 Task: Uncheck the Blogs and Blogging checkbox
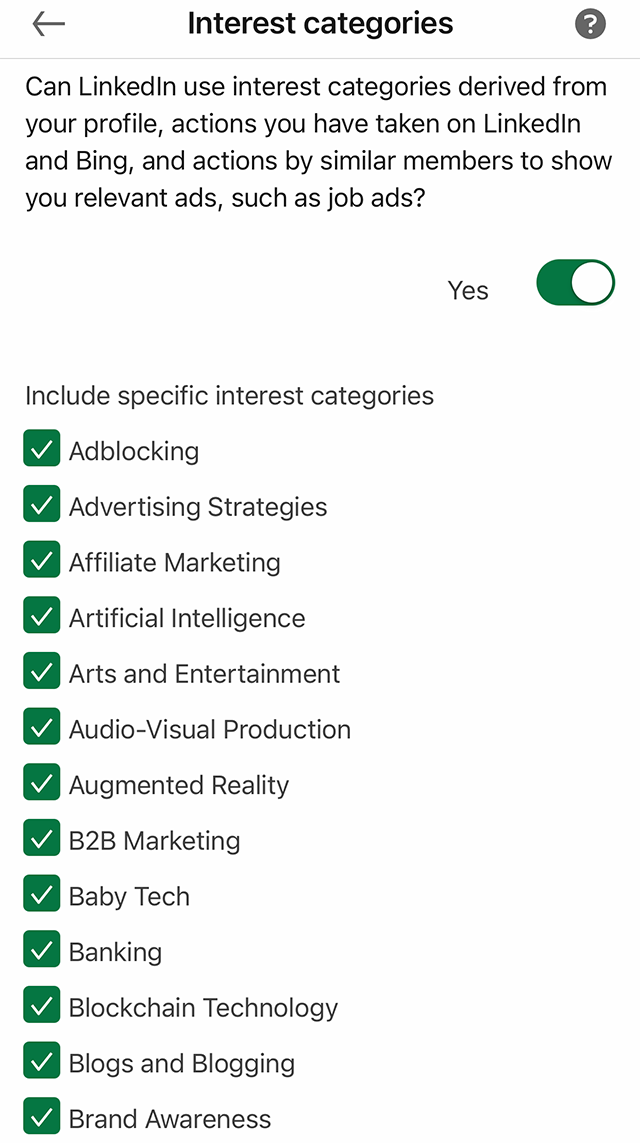(42, 1060)
